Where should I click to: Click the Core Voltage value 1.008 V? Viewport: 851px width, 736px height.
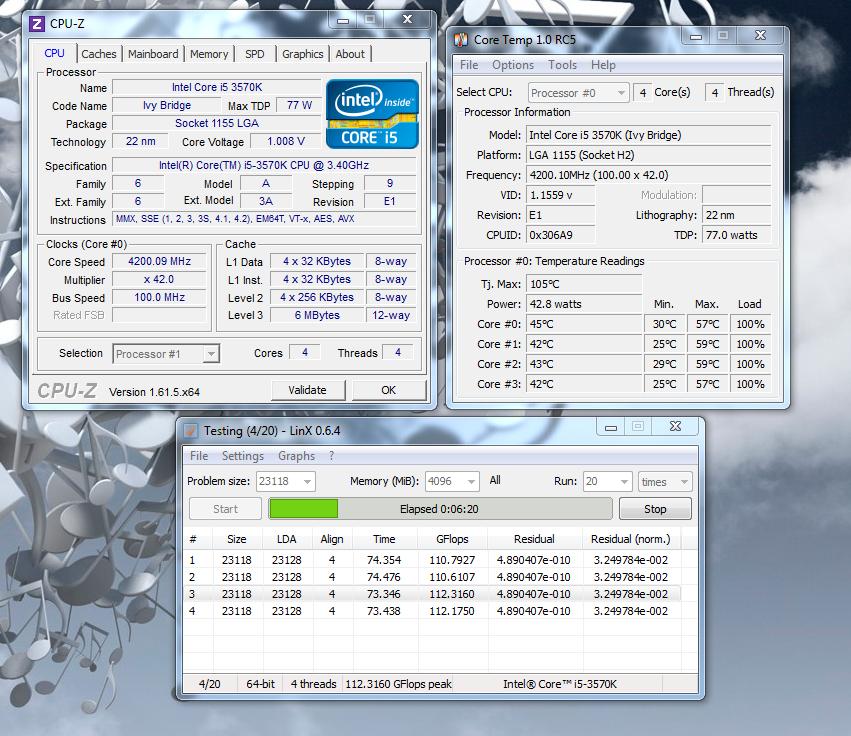[x=285, y=141]
